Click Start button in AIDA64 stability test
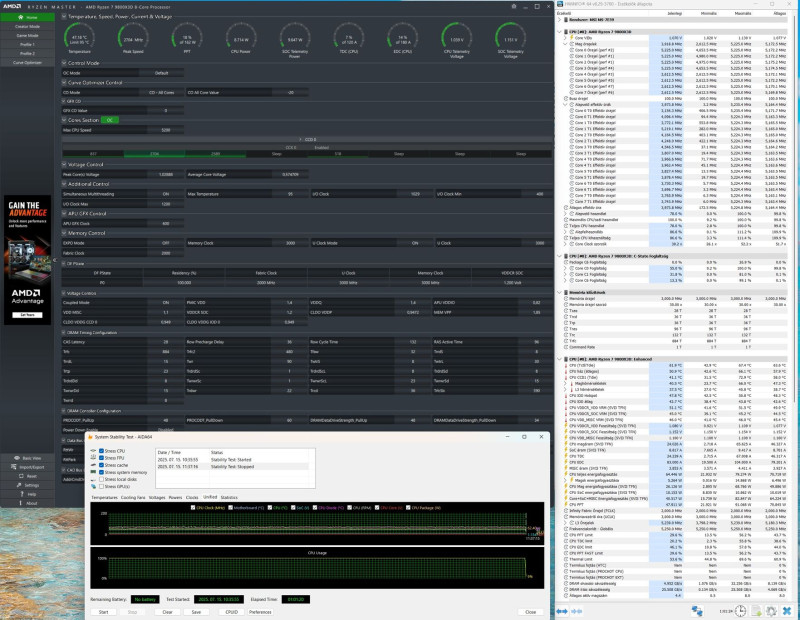This screenshot has height=620, width=800. 104,612
